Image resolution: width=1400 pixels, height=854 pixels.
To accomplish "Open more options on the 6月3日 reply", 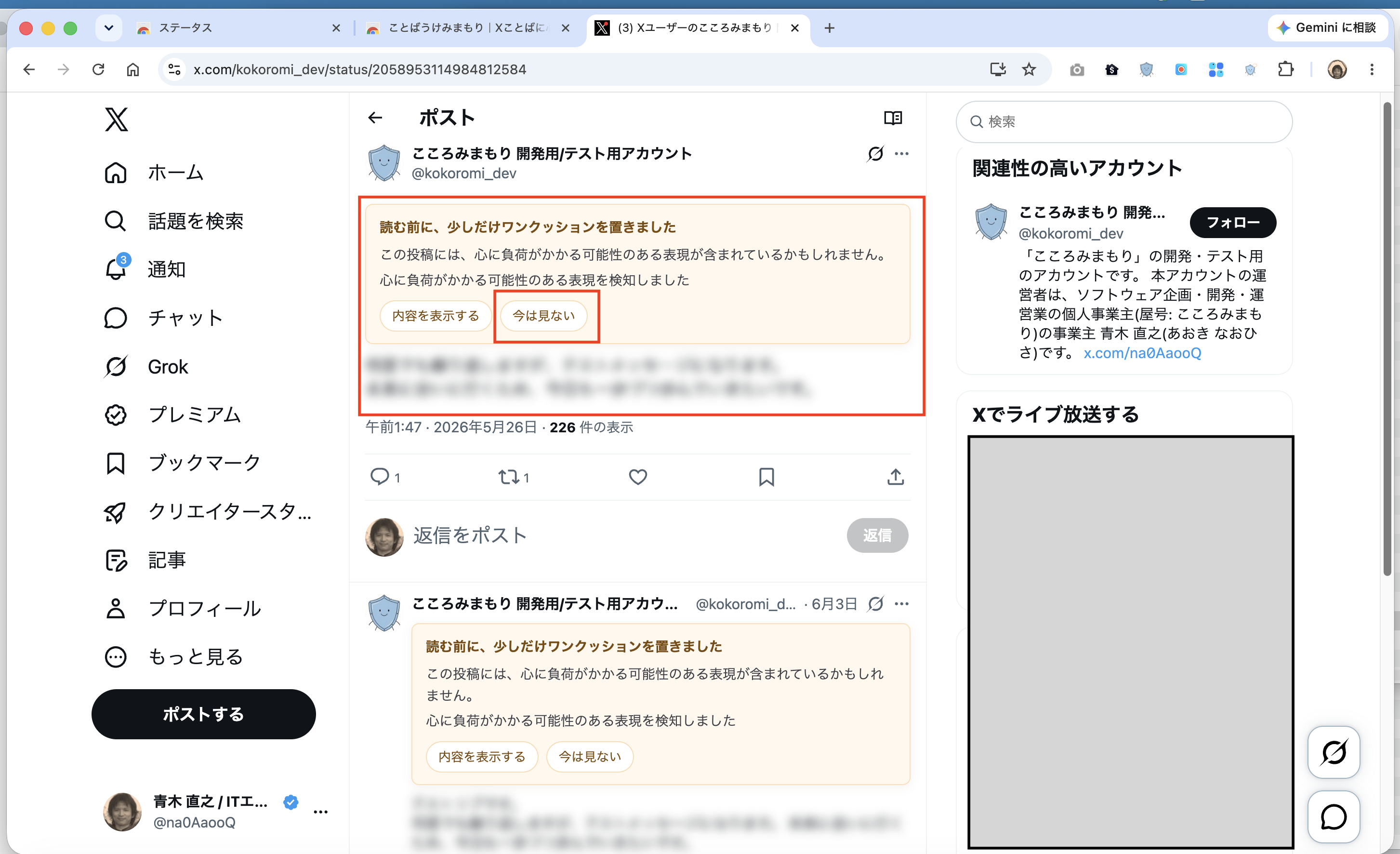I will pos(902,604).
